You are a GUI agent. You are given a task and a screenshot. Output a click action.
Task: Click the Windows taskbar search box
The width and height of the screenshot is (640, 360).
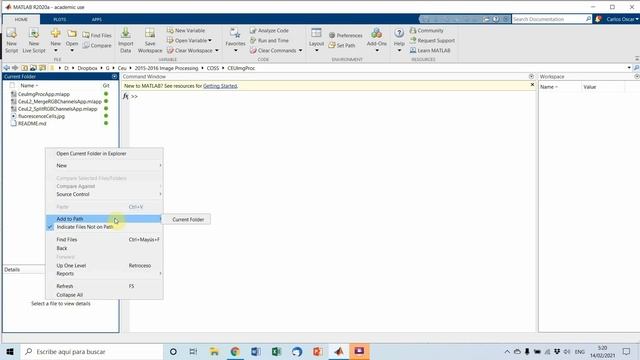(x=92, y=351)
